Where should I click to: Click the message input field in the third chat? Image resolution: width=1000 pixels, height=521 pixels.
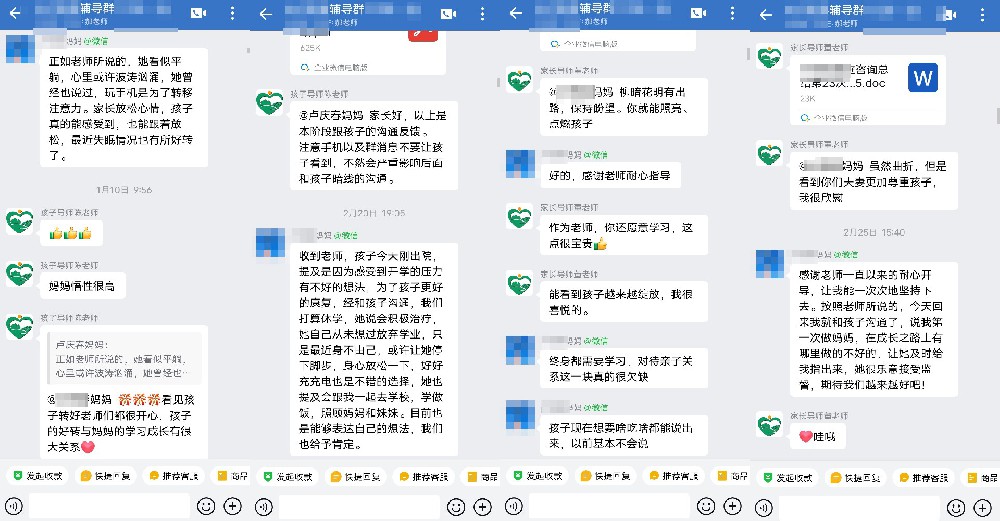pos(609,507)
